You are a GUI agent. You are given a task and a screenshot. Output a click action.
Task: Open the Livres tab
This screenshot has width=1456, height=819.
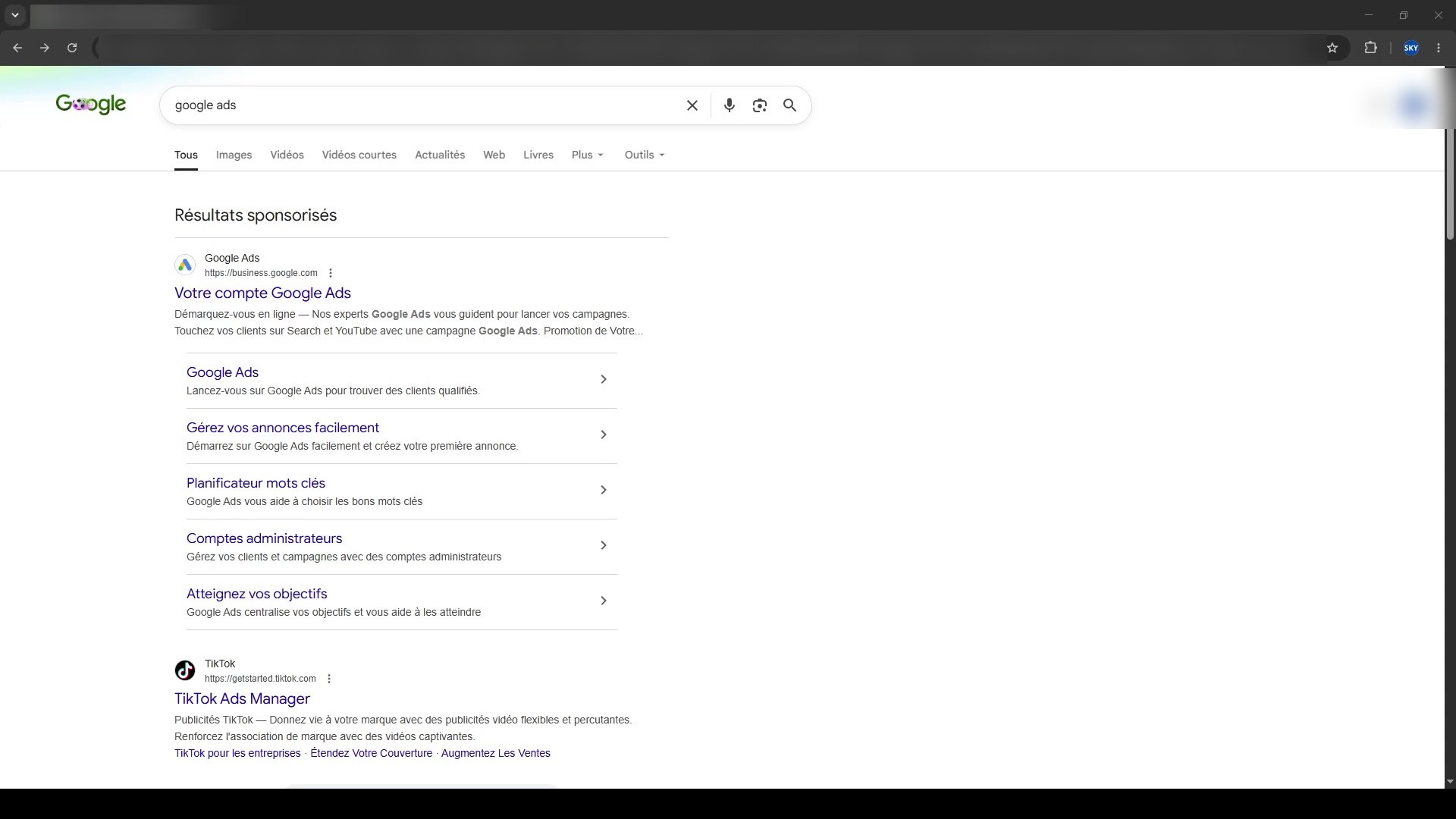538,155
